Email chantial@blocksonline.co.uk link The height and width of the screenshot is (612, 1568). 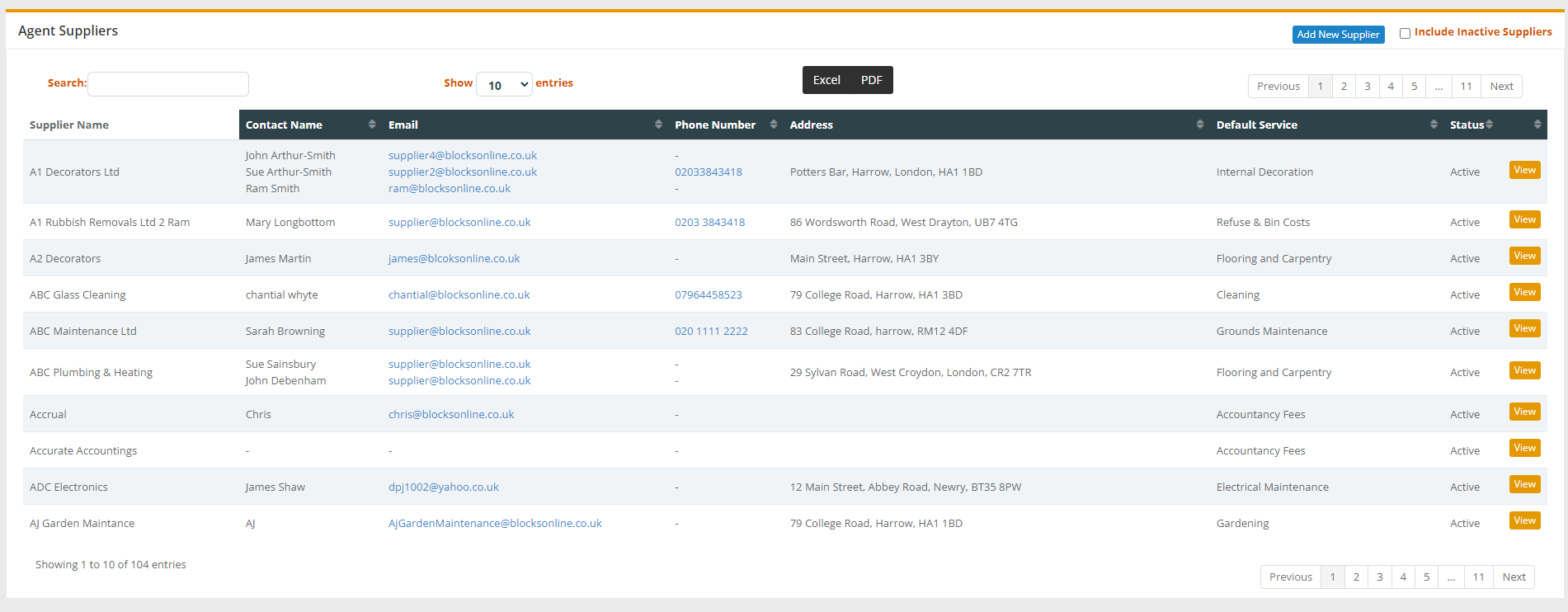(459, 294)
